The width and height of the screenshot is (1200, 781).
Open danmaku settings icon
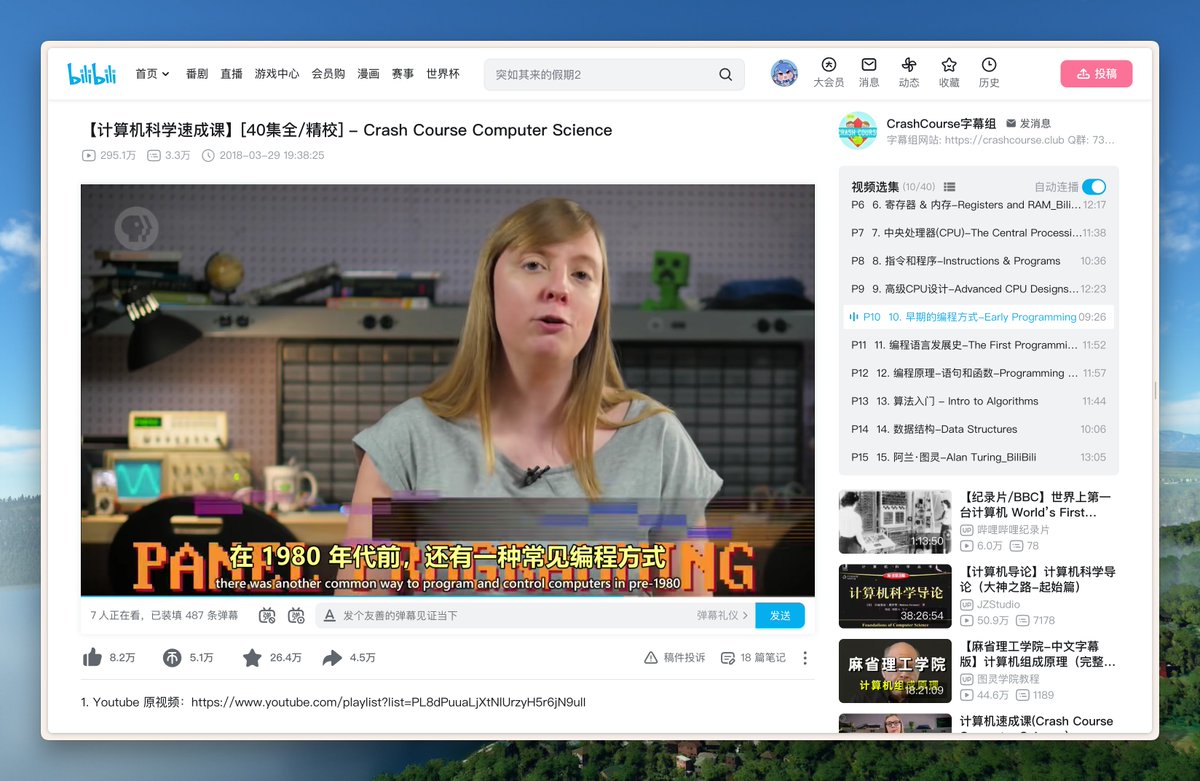click(x=296, y=616)
